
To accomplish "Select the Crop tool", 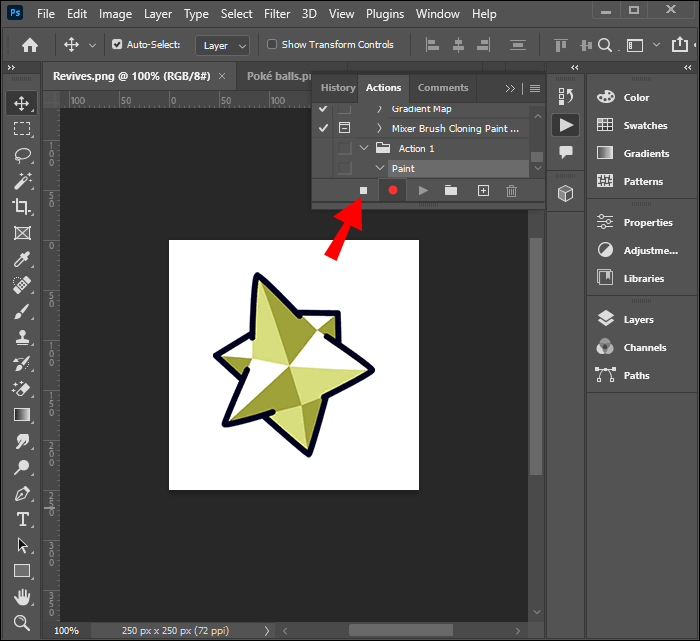I will 22,207.
